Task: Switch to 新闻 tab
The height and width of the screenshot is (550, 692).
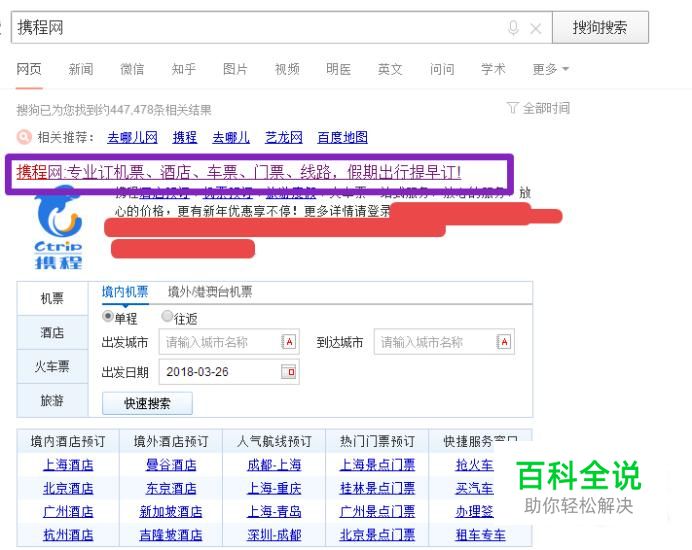Action: click(81, 69)
